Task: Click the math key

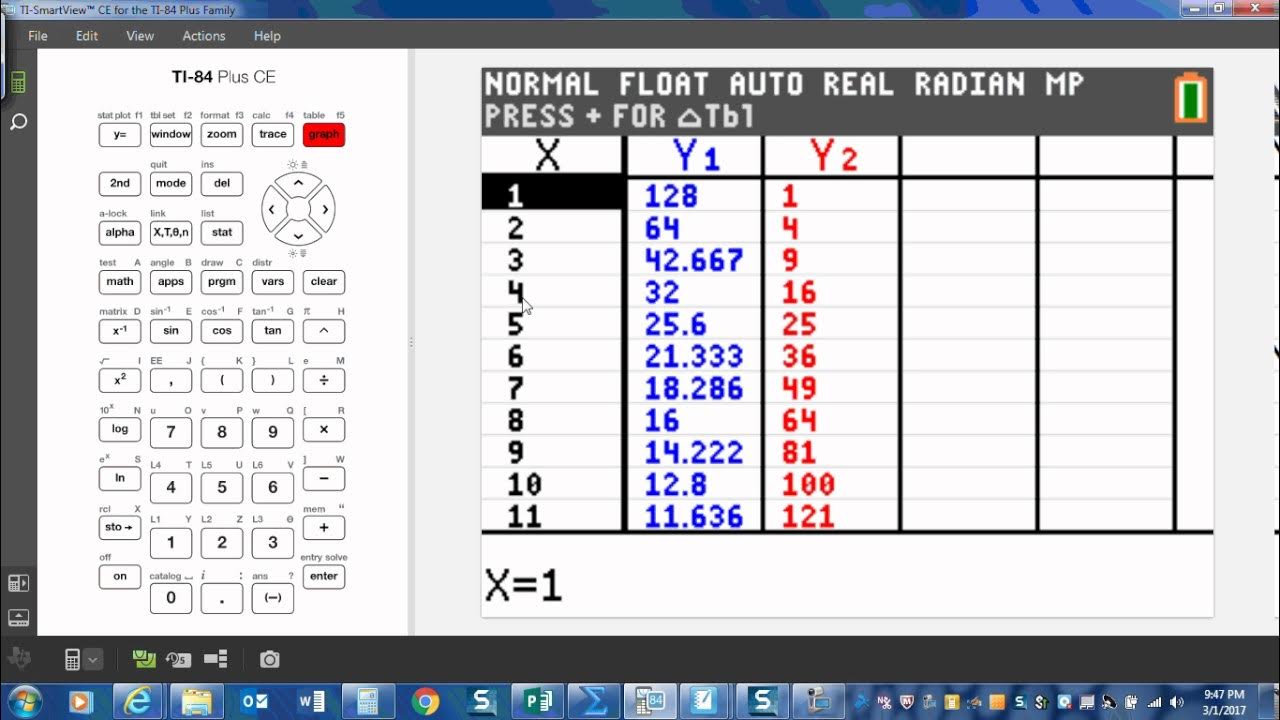Action: [120, 281]
